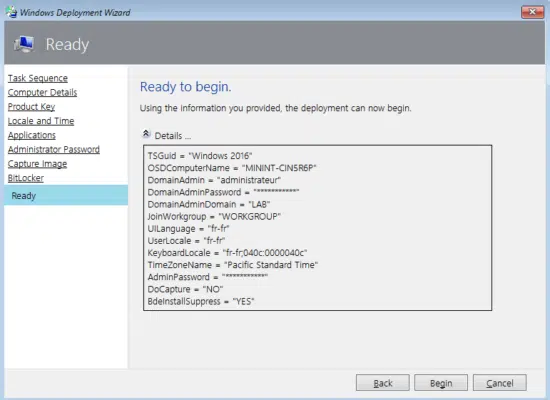Collapse the Details section chevron
550x400 pixels.
point(146,134)
